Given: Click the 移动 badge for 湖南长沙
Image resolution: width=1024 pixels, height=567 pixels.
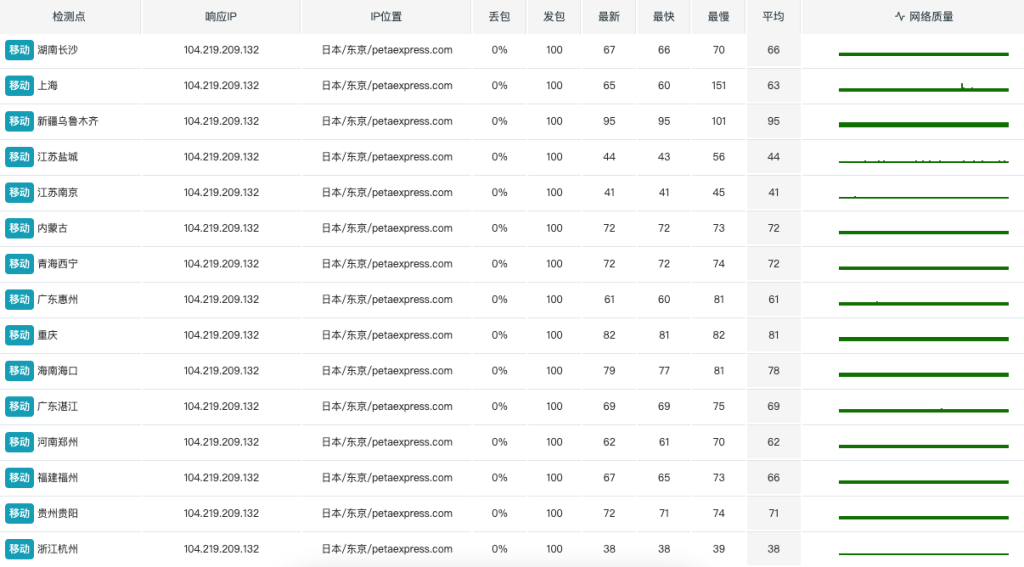Looking at the screenshot, I should [19, 50].
